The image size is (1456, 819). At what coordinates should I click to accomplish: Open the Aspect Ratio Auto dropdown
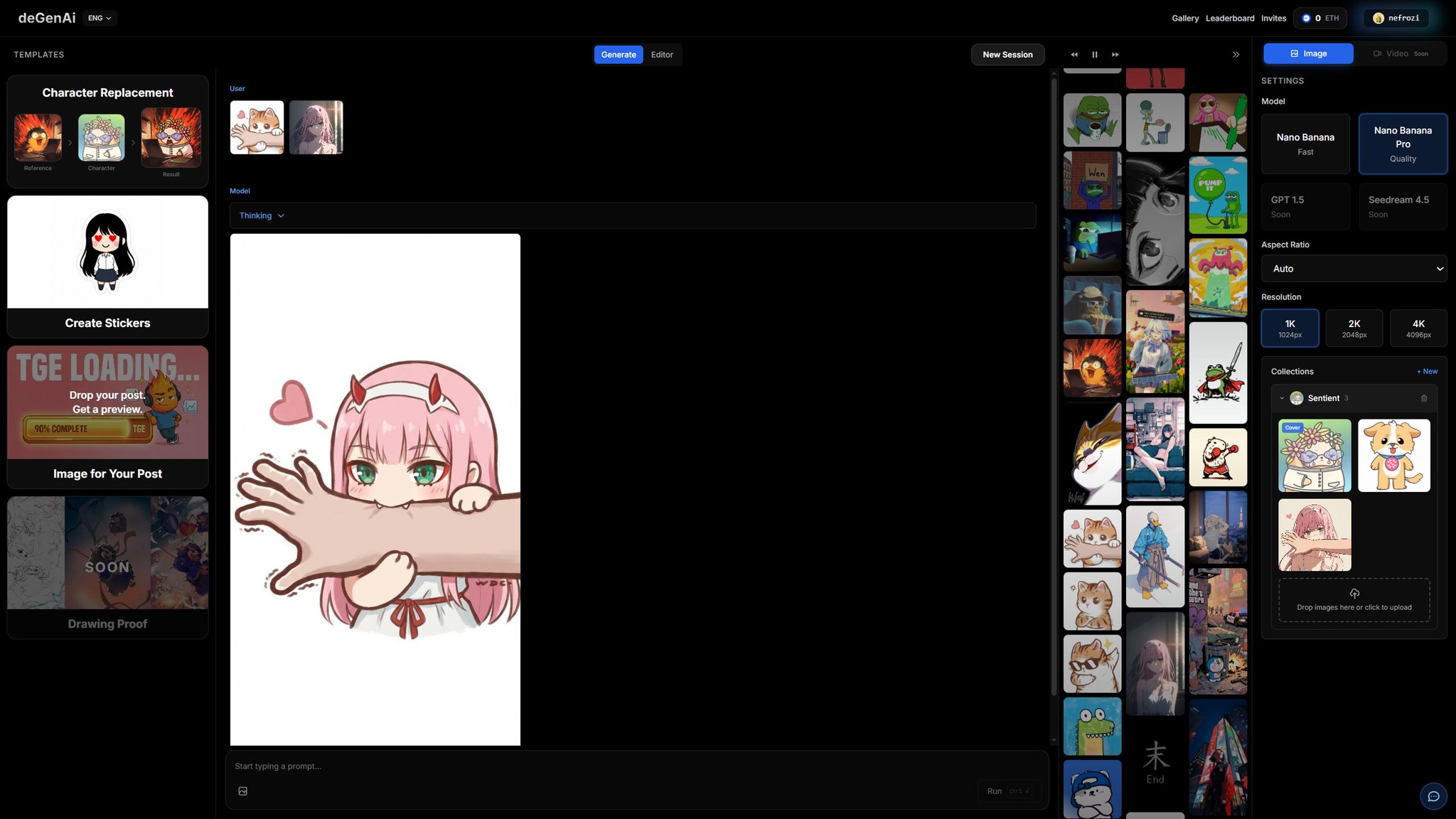[x=1354, y=269]
